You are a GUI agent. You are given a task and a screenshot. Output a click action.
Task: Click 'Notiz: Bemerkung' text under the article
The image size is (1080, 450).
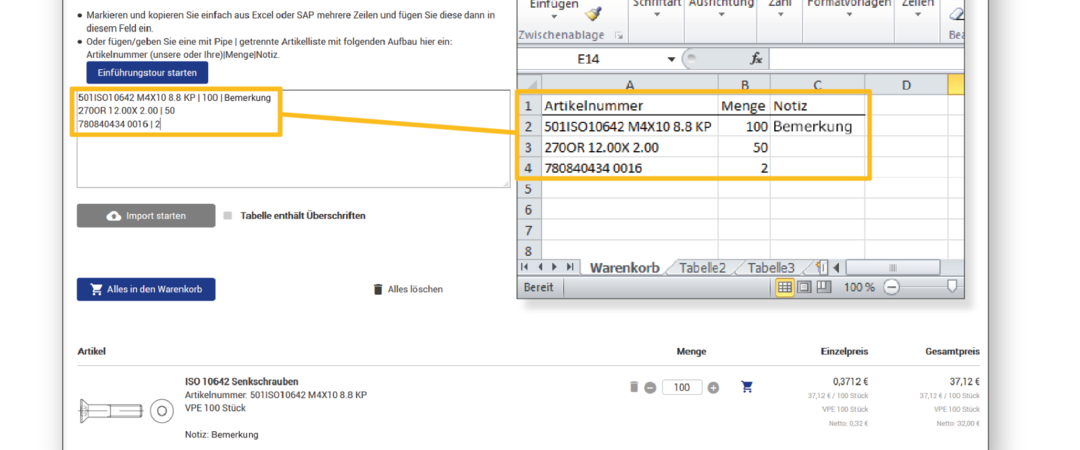coord(222,435)
